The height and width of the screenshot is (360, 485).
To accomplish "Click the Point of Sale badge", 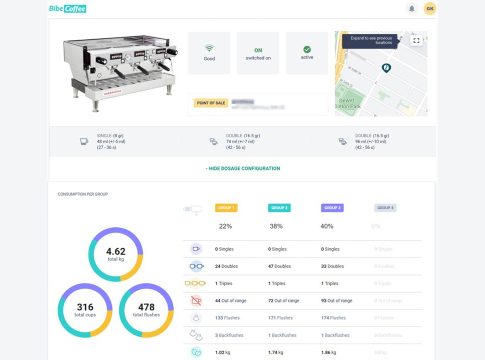I will pyautogui.click(x=211, y=103).
